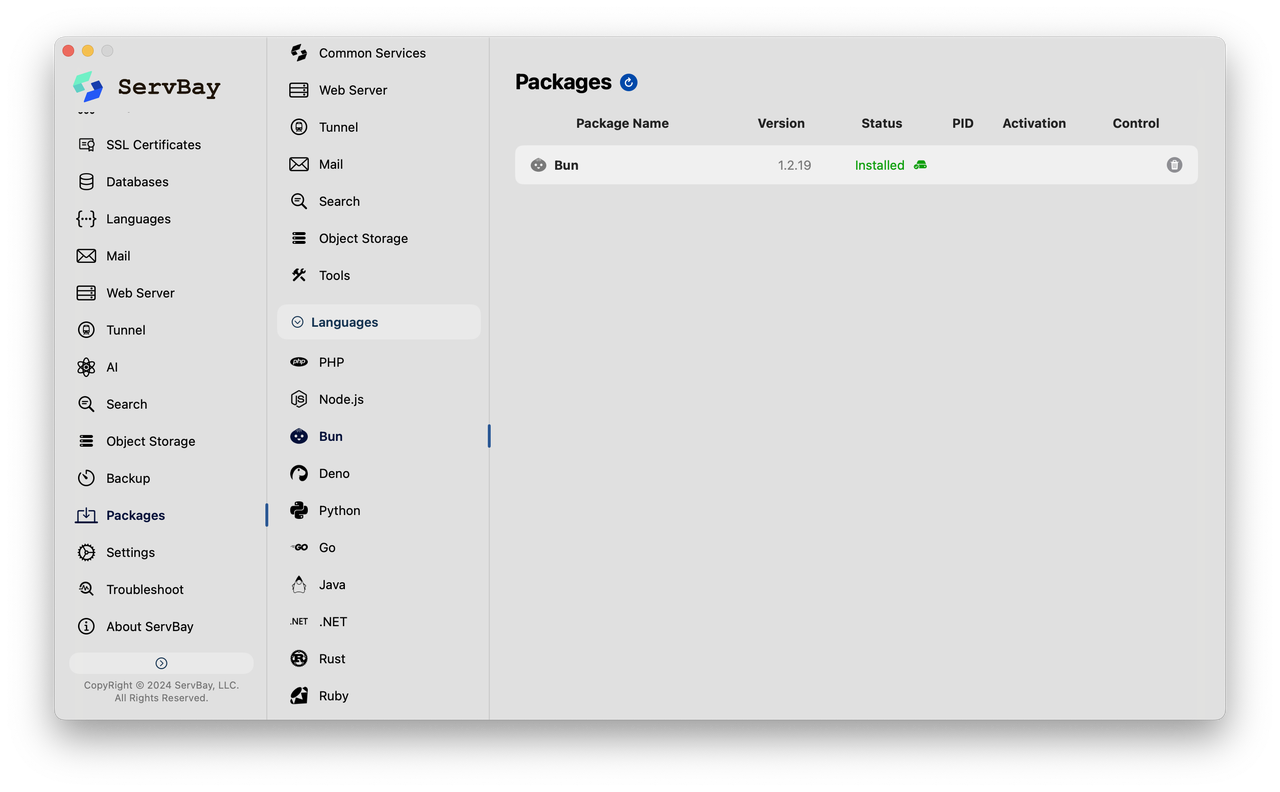Click the Activation column header
The height and width of the screenshot is (792, 1280).
[1034, 123]
